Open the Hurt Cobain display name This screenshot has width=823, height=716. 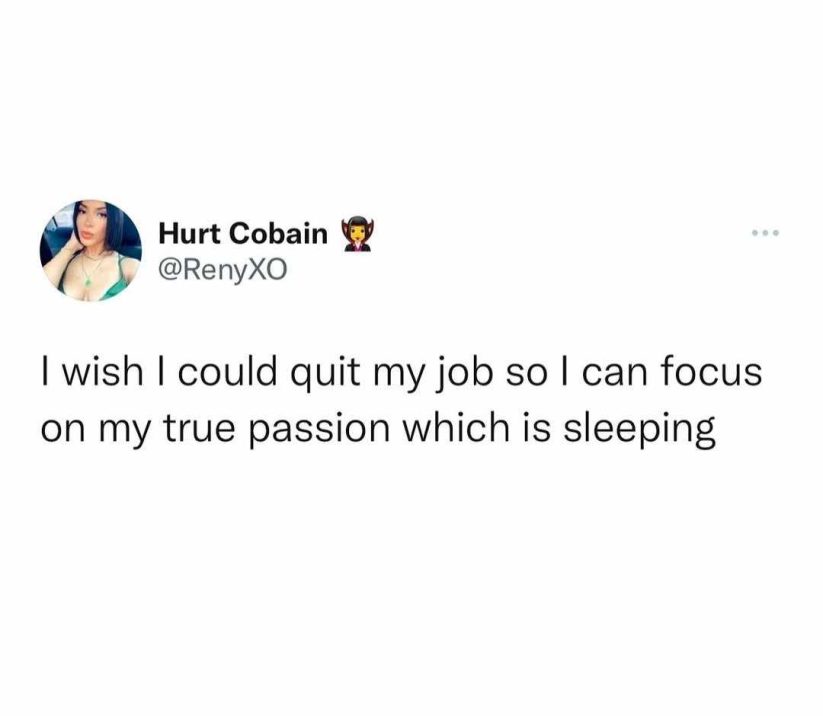pyautogui.click(x=242, y=234)
